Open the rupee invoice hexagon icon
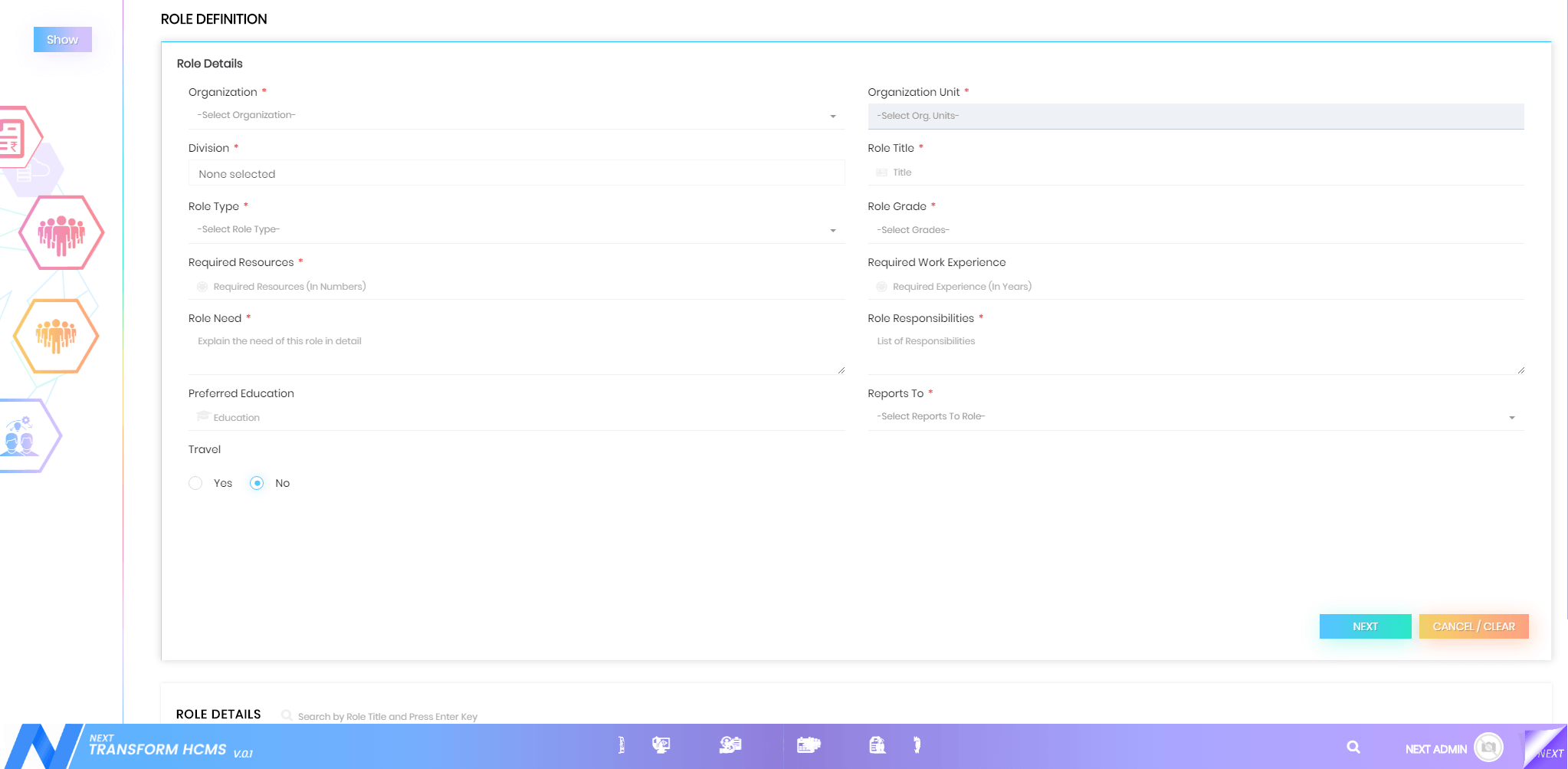1568x769 pixels. click(14, 138)
